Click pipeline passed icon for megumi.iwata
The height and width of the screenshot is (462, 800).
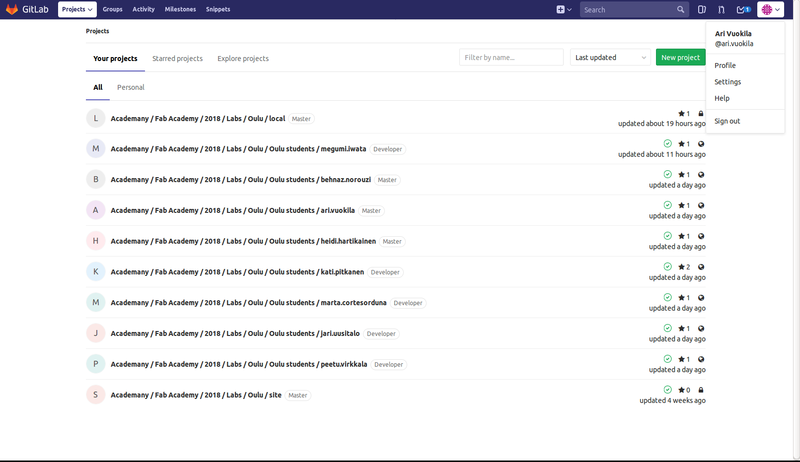[x=667, y=144]
